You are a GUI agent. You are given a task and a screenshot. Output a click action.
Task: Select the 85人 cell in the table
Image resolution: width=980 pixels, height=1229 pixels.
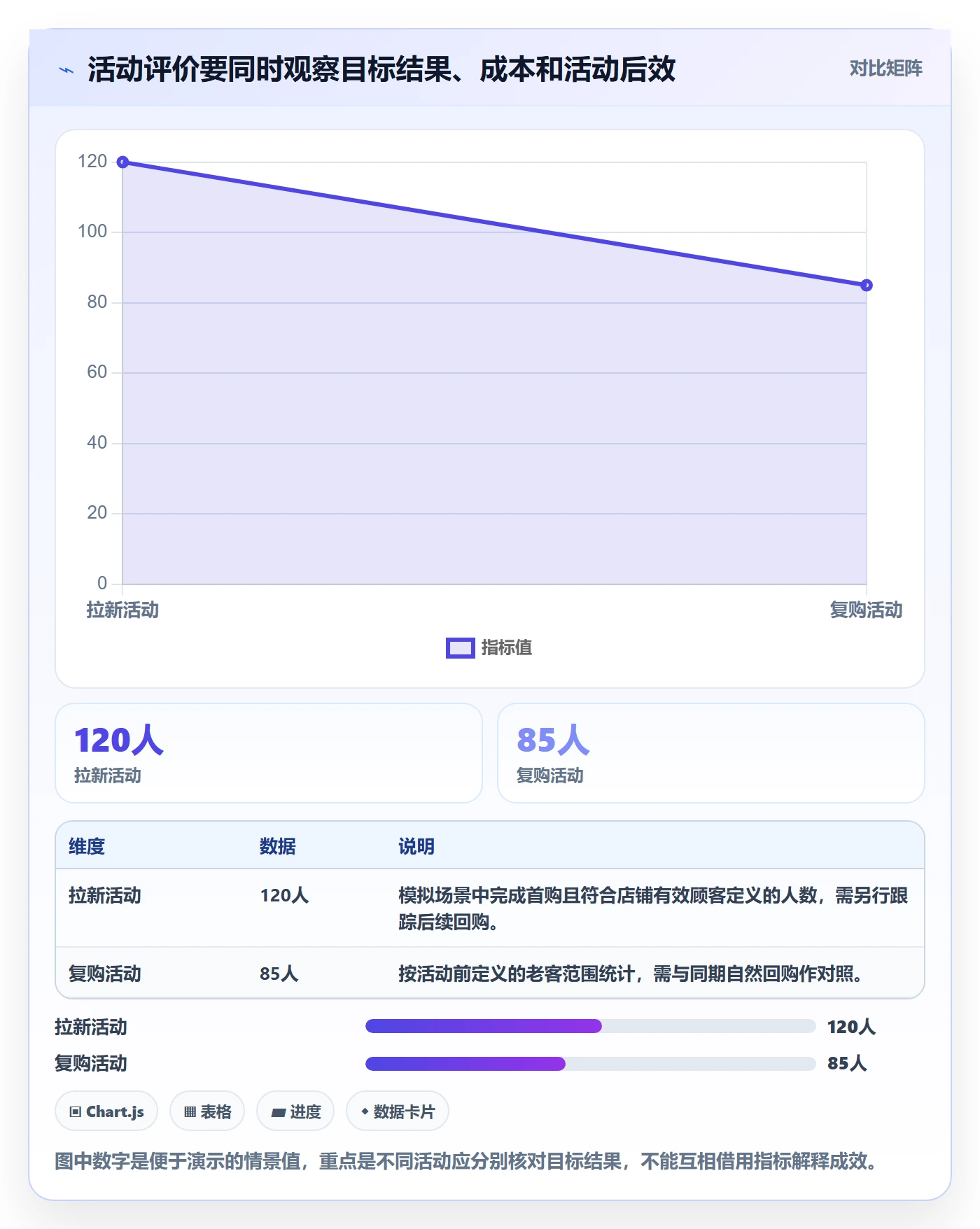click(279, 974)
